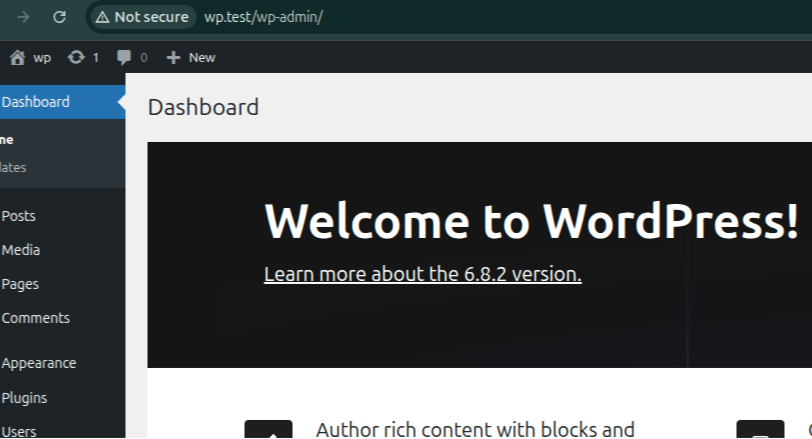This screenshot has width=812, height=439.
Task: Open Posts in the admin sidebar
Action: click(19, 216)
